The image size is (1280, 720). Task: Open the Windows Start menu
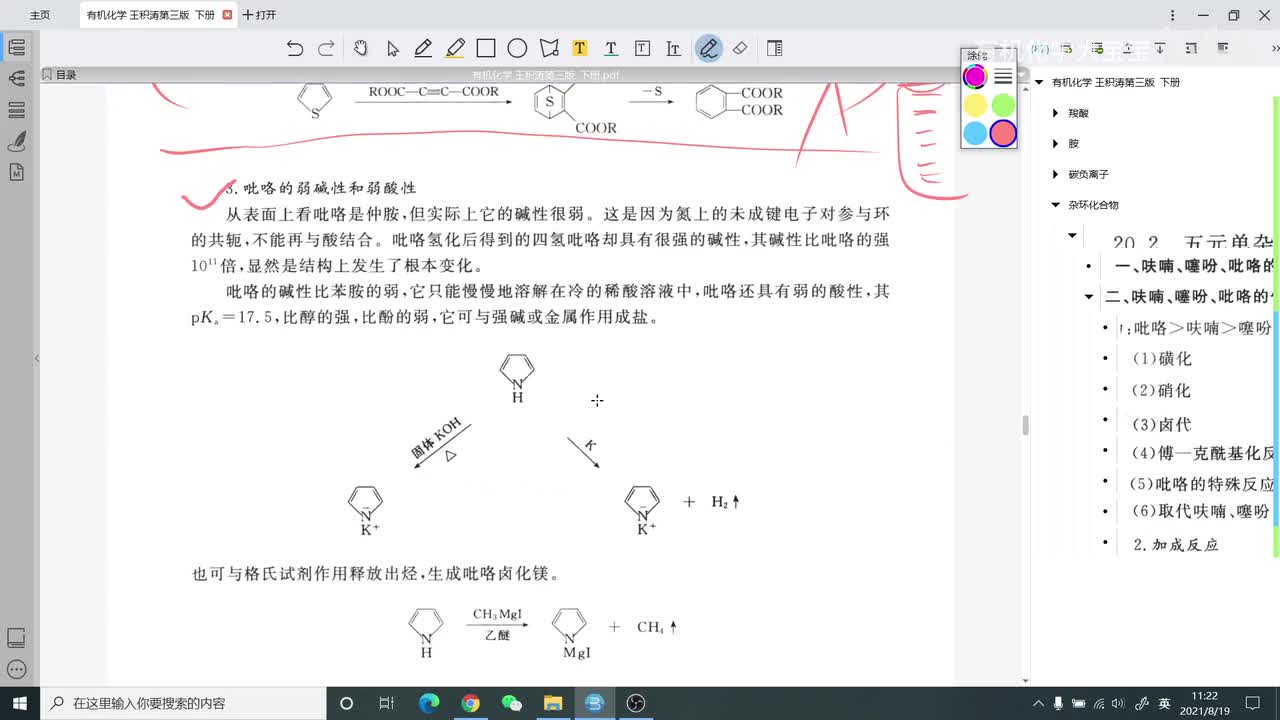(x=19, y=703)
